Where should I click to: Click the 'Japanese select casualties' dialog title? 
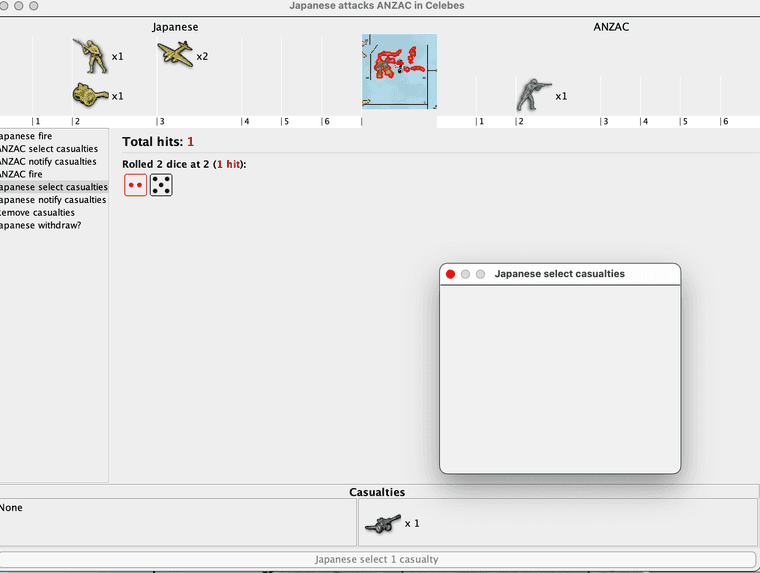[x=560, y=274]
